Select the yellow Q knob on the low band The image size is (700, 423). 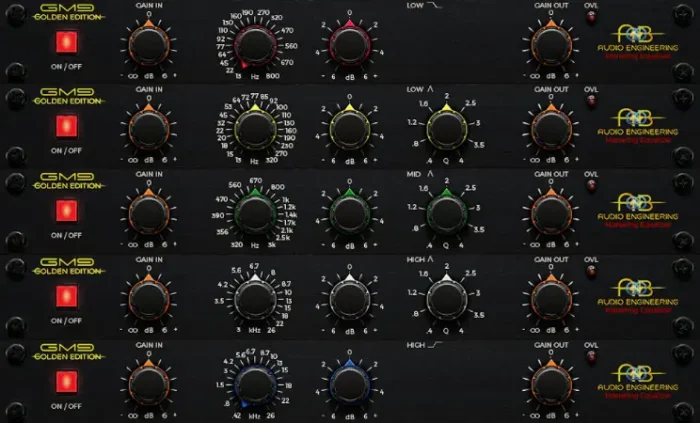coord(445,130)
